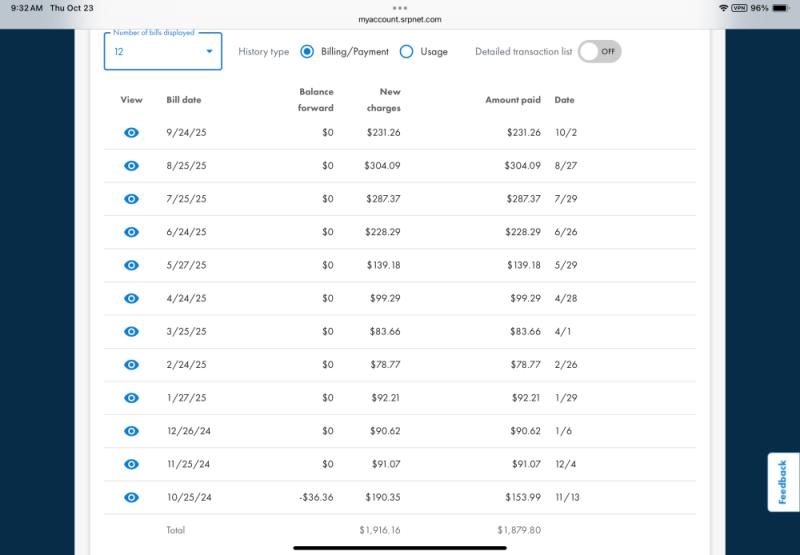
Task: Show the 2/24/25 bill with eye icon
Action: pyautogui.click(x=131, y=365)
